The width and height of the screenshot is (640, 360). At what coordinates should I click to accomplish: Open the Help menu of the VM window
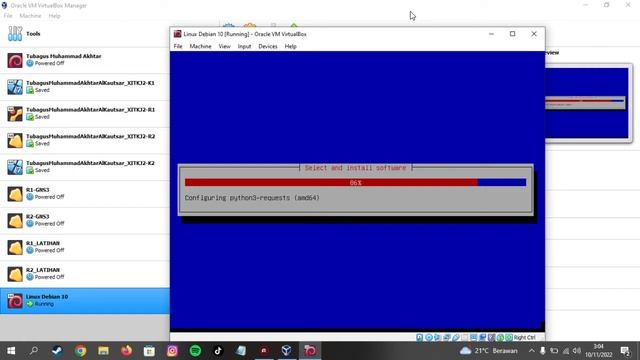291,46
